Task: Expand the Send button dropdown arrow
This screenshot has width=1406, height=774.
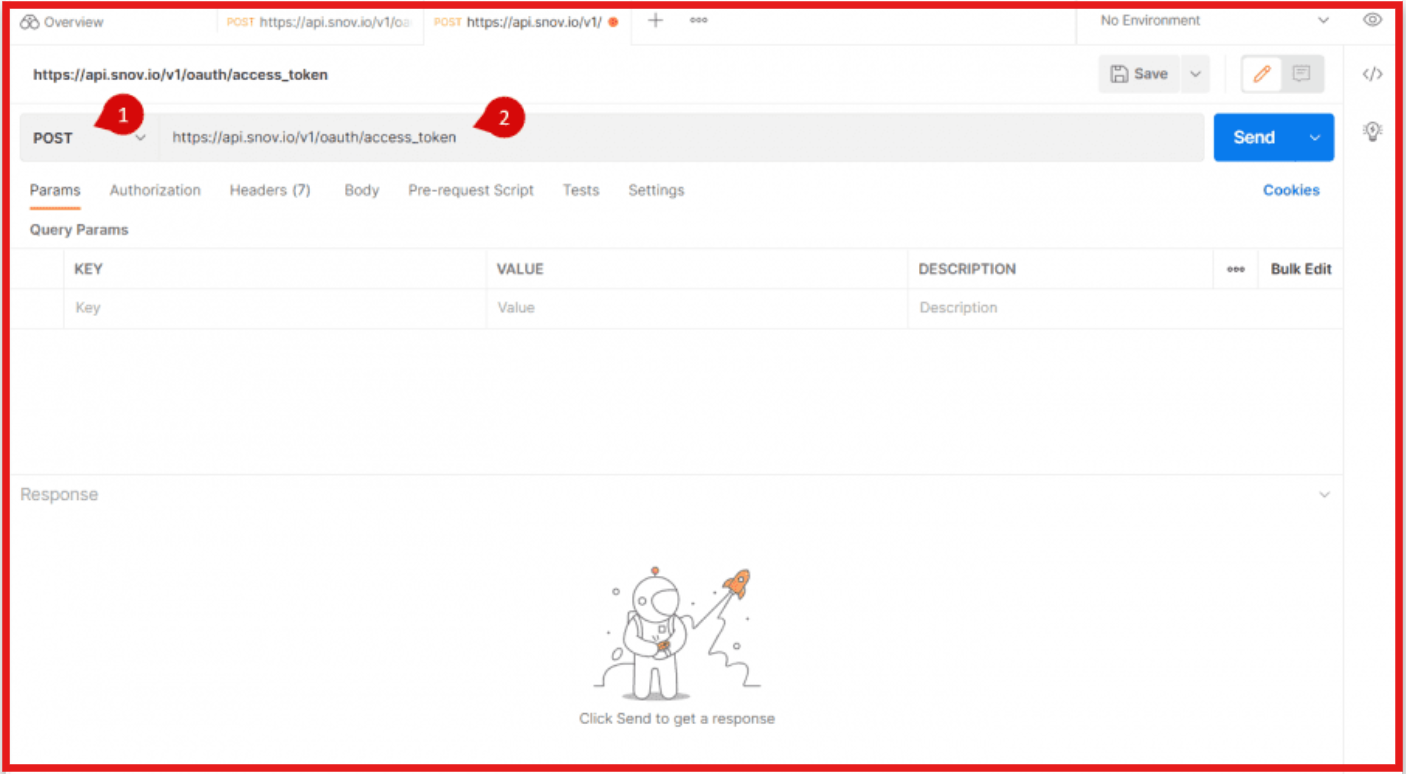Action: click(1315, 138)
